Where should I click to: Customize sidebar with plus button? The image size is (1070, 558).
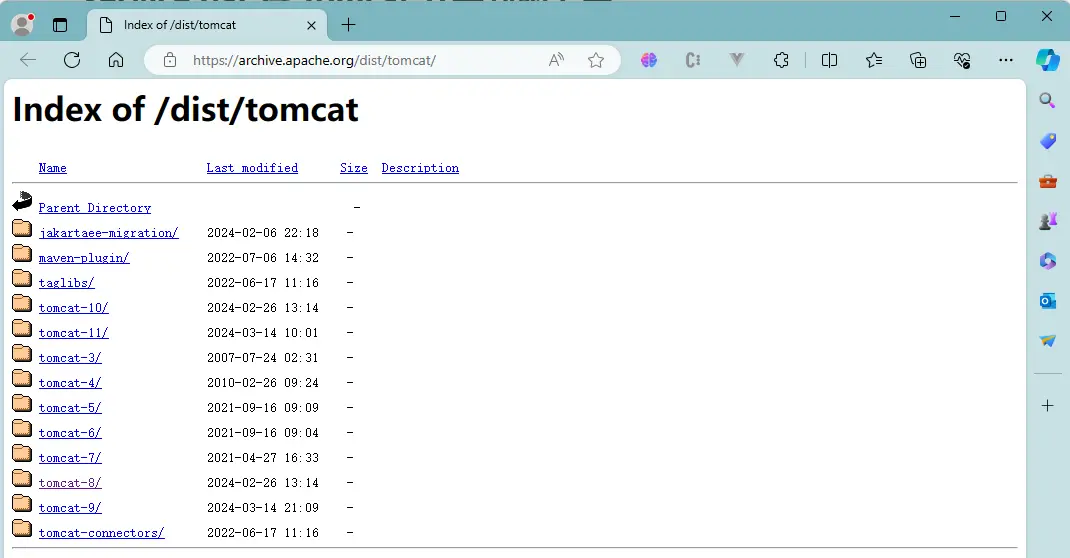1047,406
